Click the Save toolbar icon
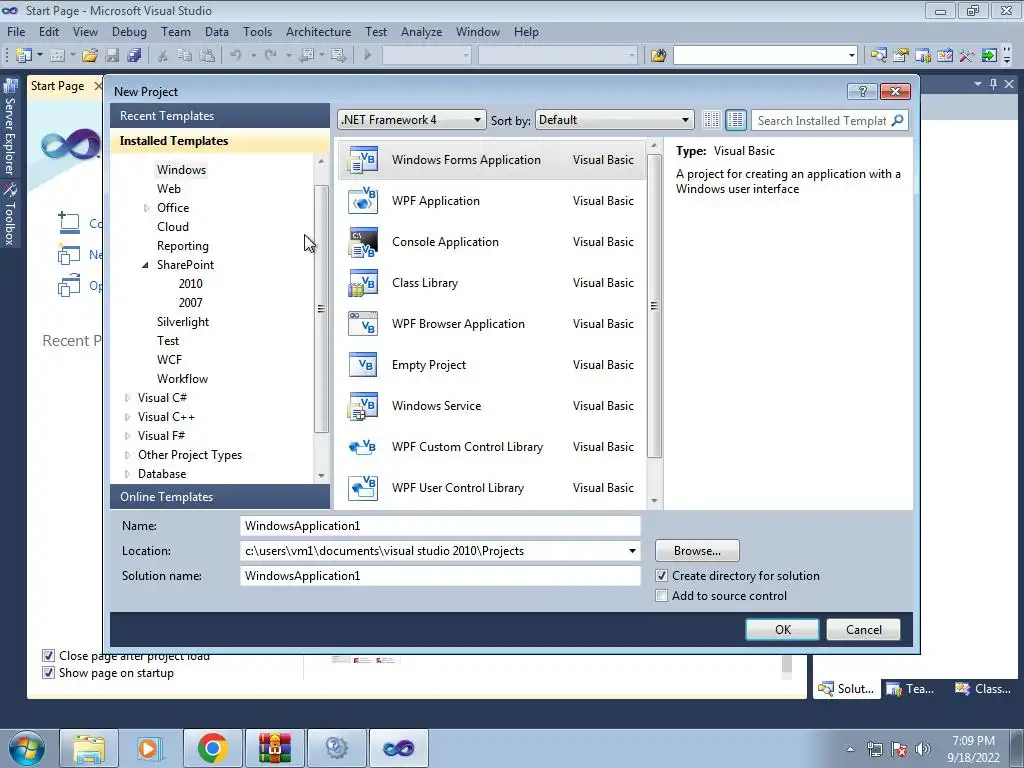Viewport: 1024px width, 768px height. tap(112, 56)
